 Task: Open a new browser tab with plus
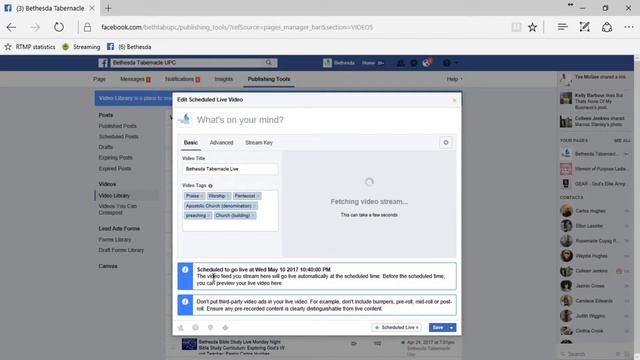tap(108, 8)
